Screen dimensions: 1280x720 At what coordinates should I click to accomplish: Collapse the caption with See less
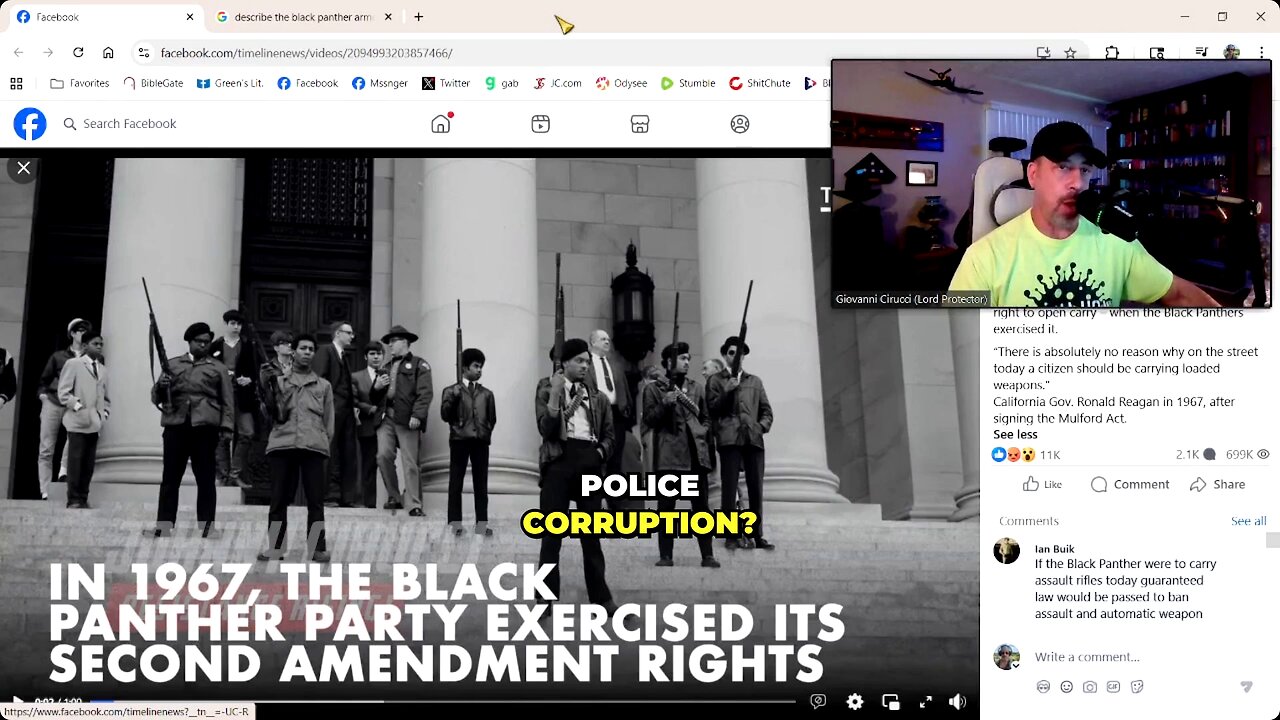click(1015, 434)
